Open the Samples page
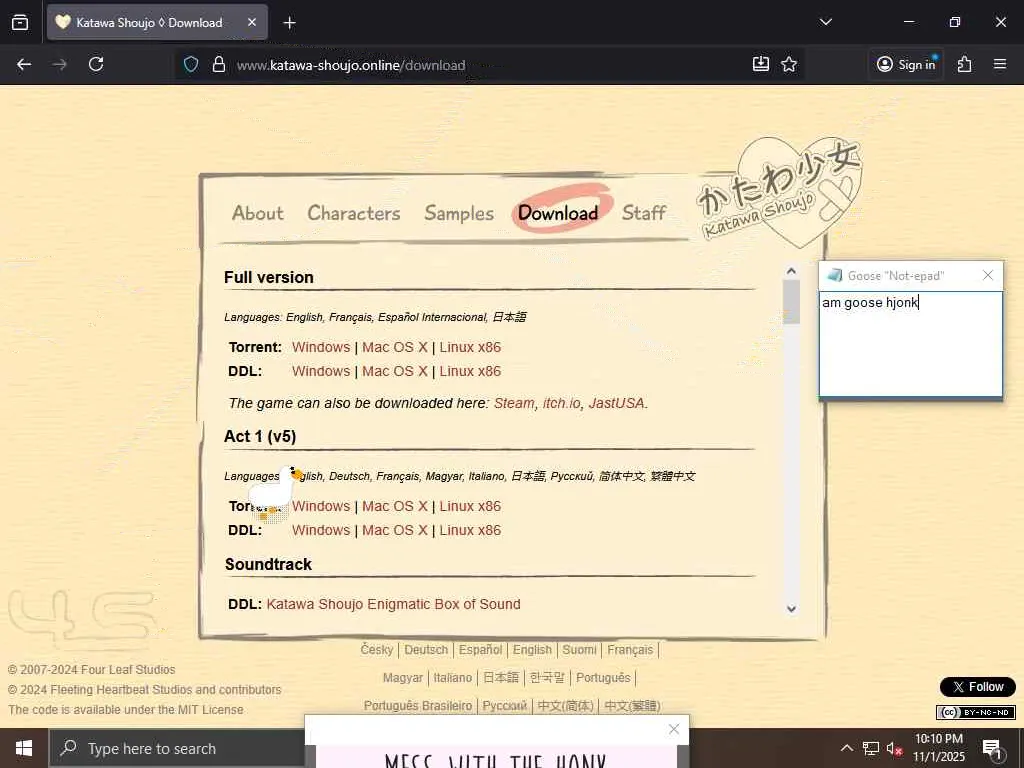The image size is (1024, 768). point(459,214)
